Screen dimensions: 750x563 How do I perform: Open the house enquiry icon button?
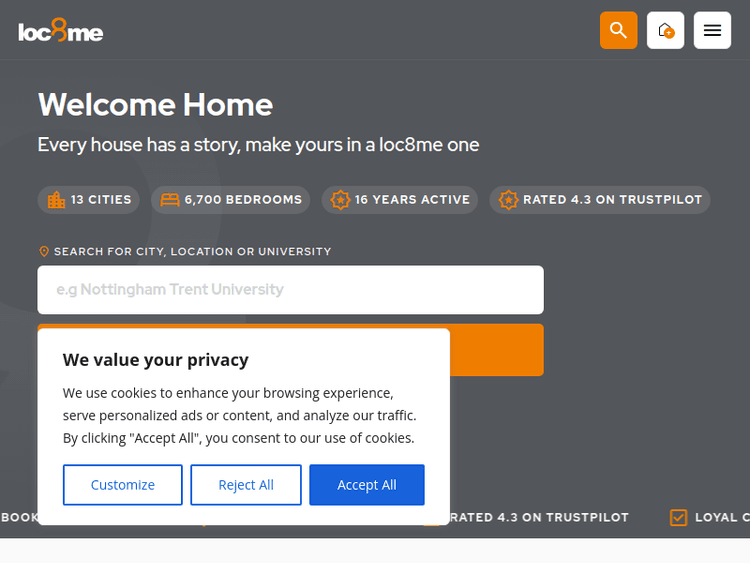665,30
